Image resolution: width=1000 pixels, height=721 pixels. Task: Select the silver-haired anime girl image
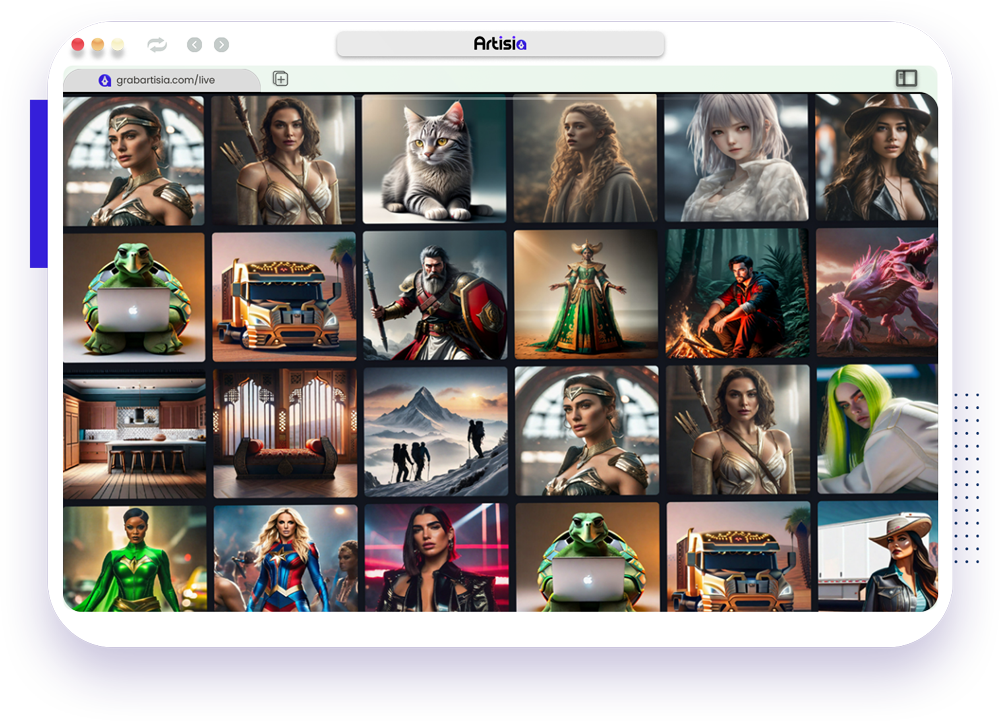737,158
